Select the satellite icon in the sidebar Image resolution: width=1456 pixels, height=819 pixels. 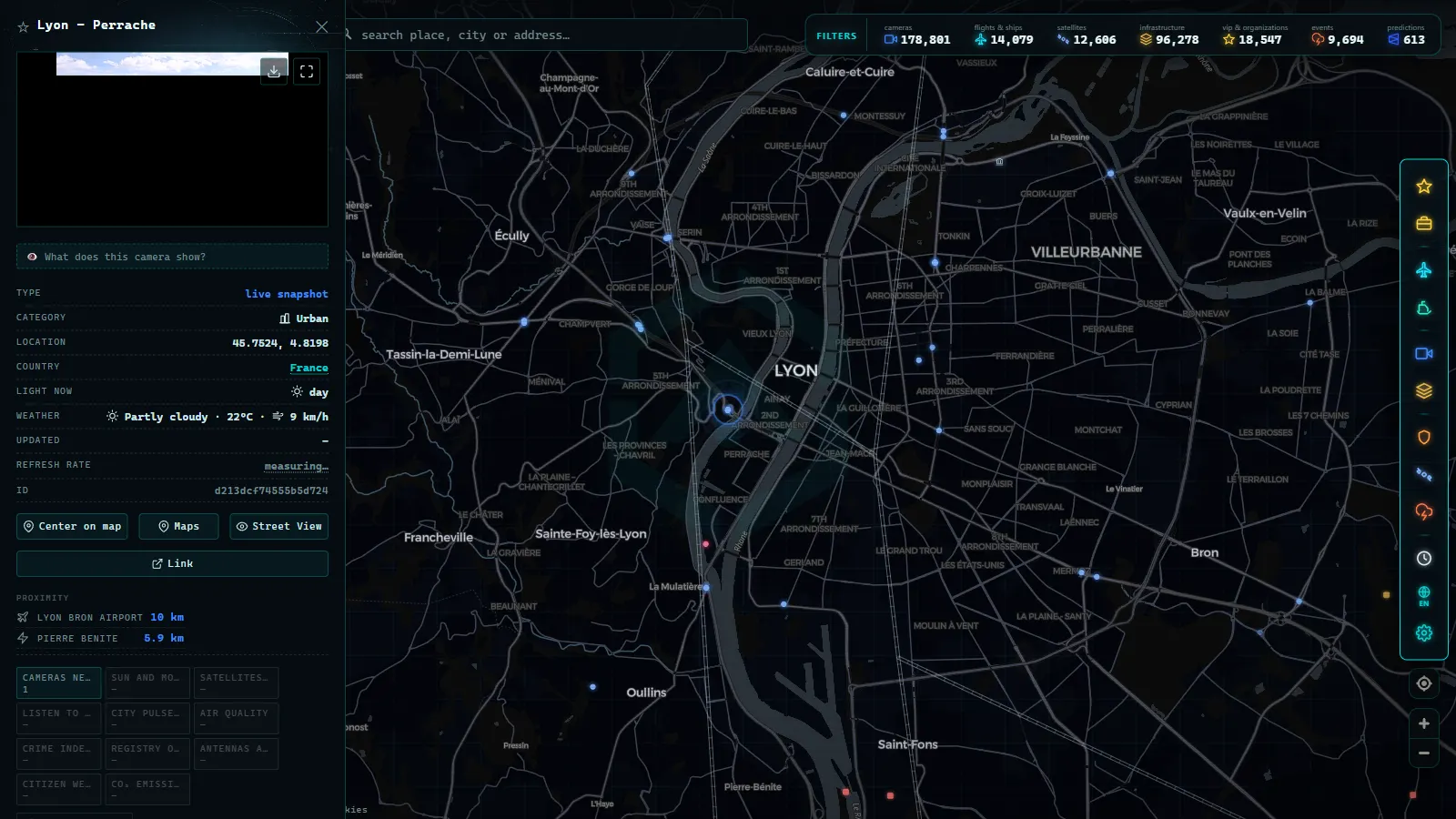click(x=1424, y=474)
